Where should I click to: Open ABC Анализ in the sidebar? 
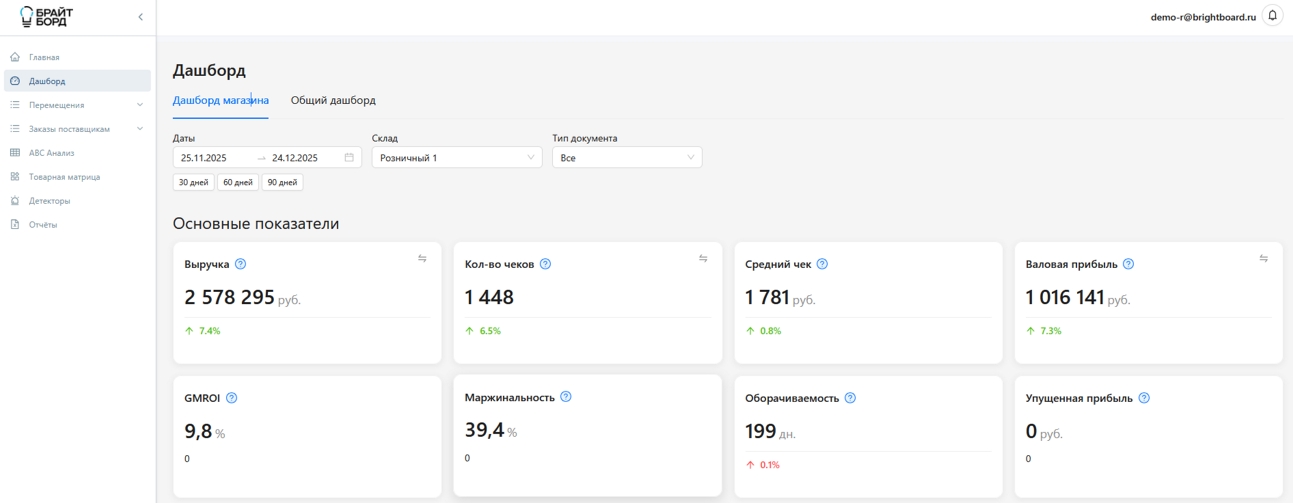point(52,153)
